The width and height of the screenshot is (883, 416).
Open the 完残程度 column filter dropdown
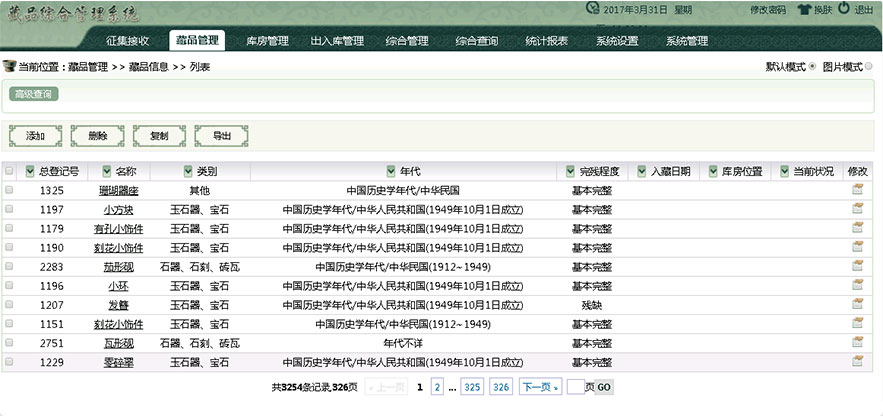pyautogui.click(x=571, y=171)
